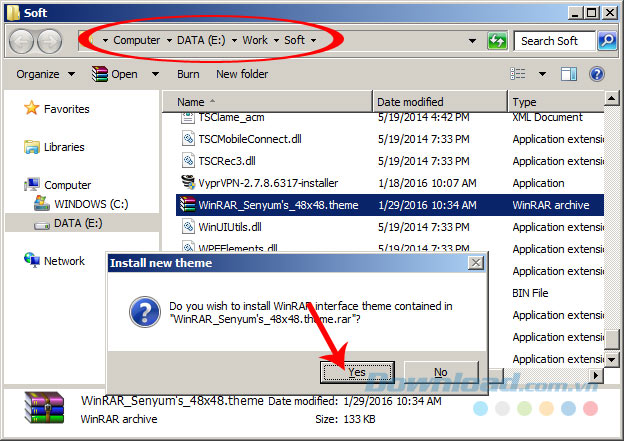Click the Forward navigation arrow
624x441 pixels.
49,41
